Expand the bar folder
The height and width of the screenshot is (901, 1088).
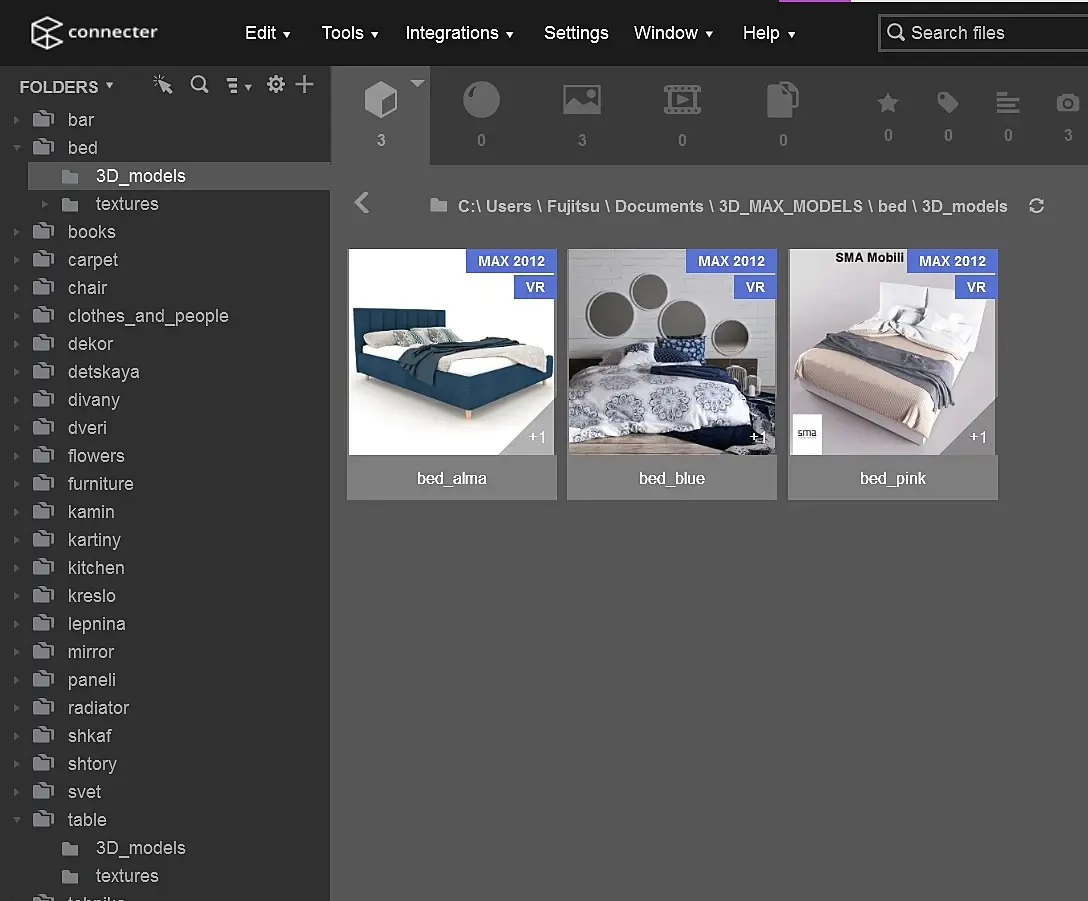[x=17, y=119]
